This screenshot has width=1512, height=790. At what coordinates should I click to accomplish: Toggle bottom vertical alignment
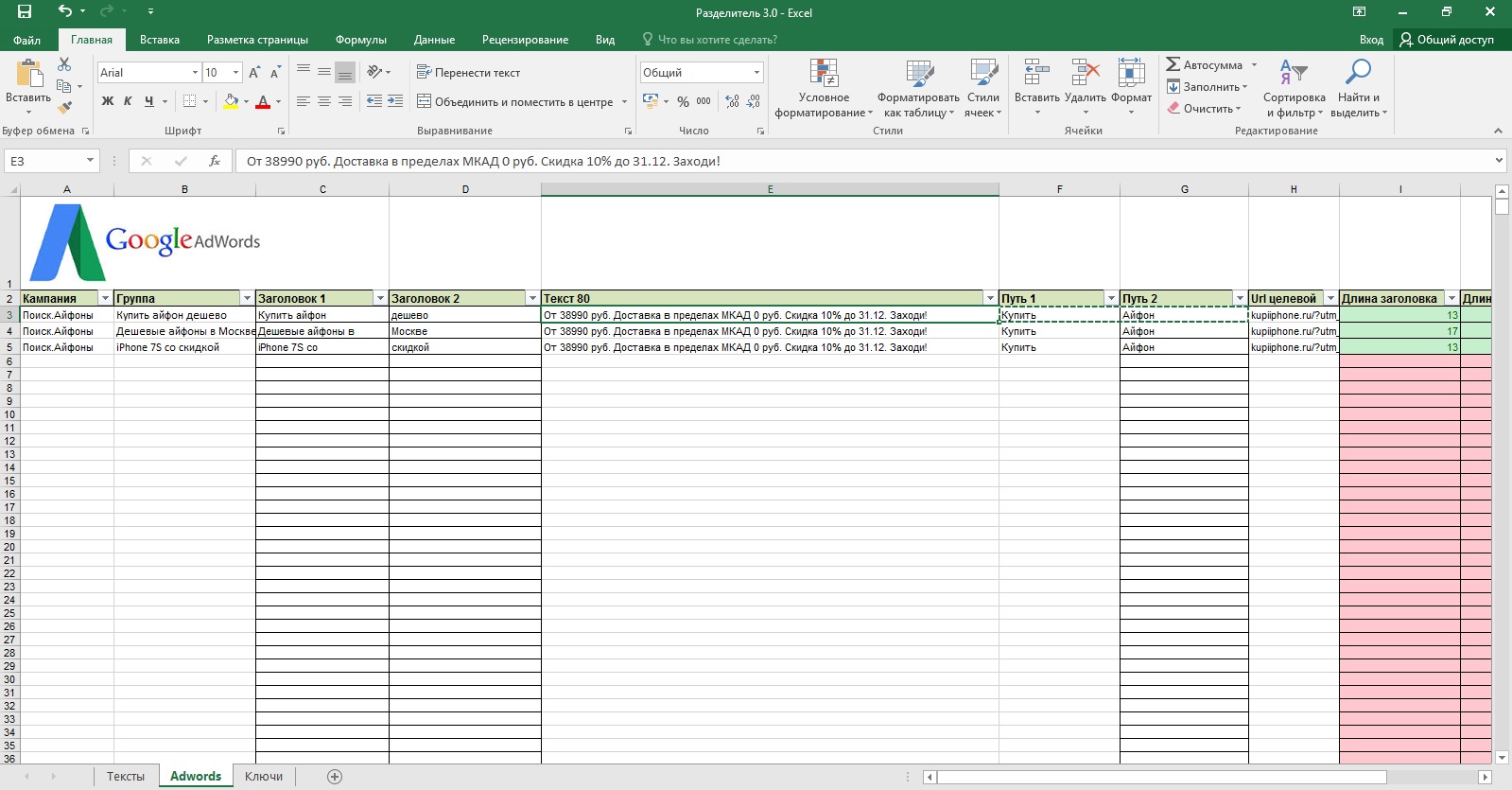(x=345, y=72)
